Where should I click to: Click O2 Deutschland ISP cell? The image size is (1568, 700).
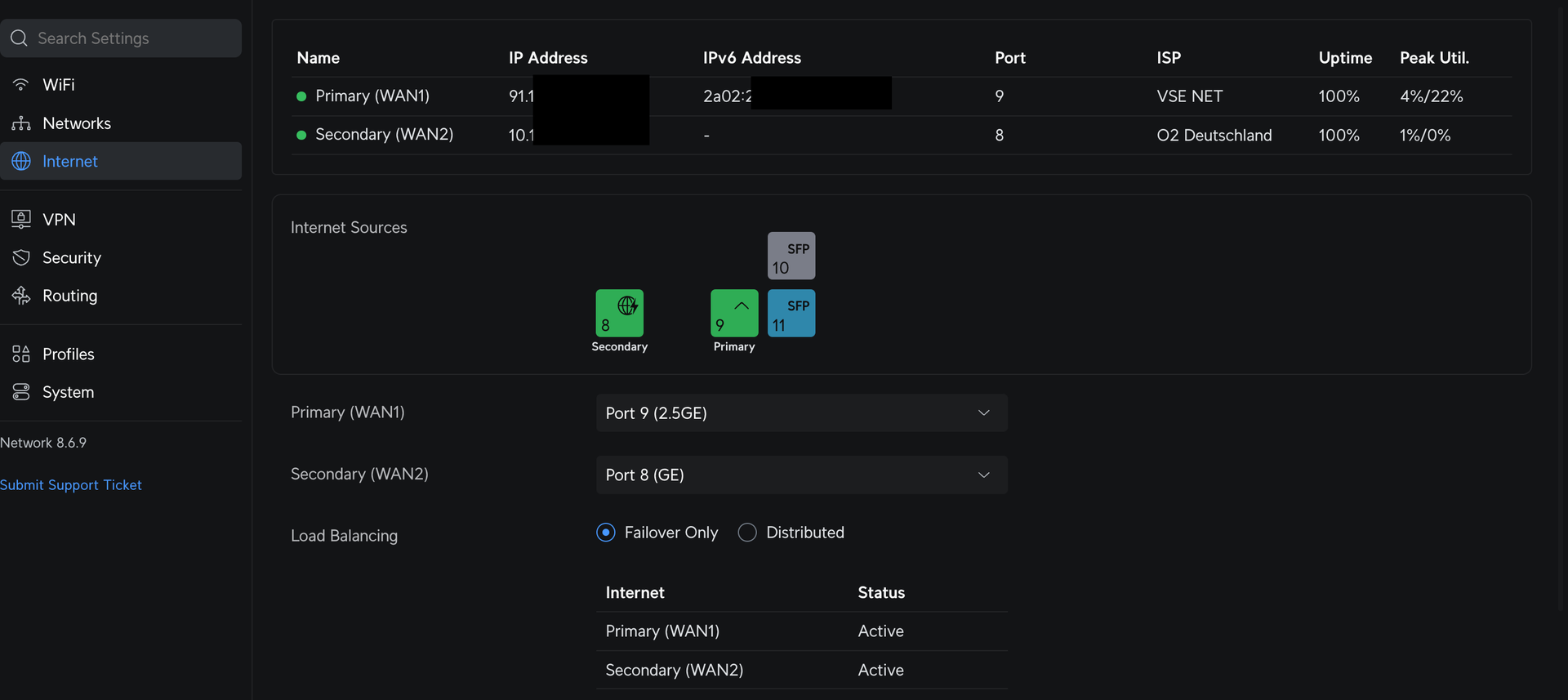coord(1214,136)
